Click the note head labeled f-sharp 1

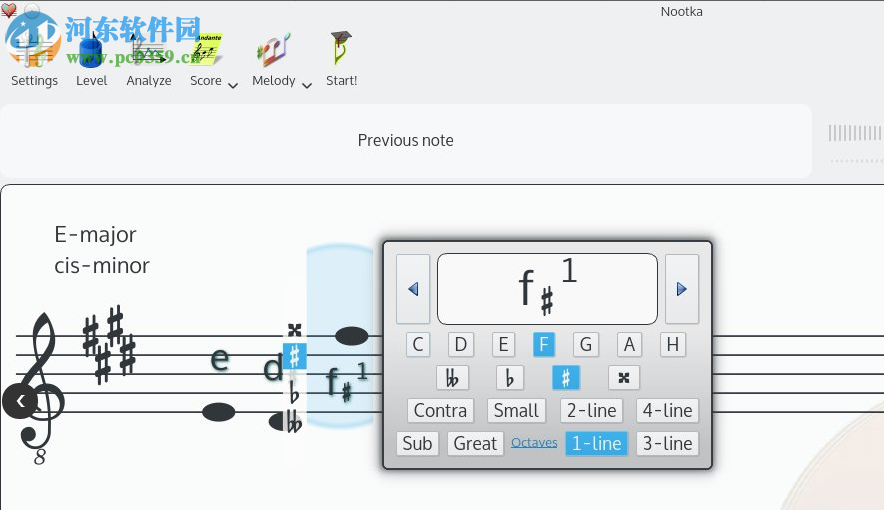click(351, 336)
